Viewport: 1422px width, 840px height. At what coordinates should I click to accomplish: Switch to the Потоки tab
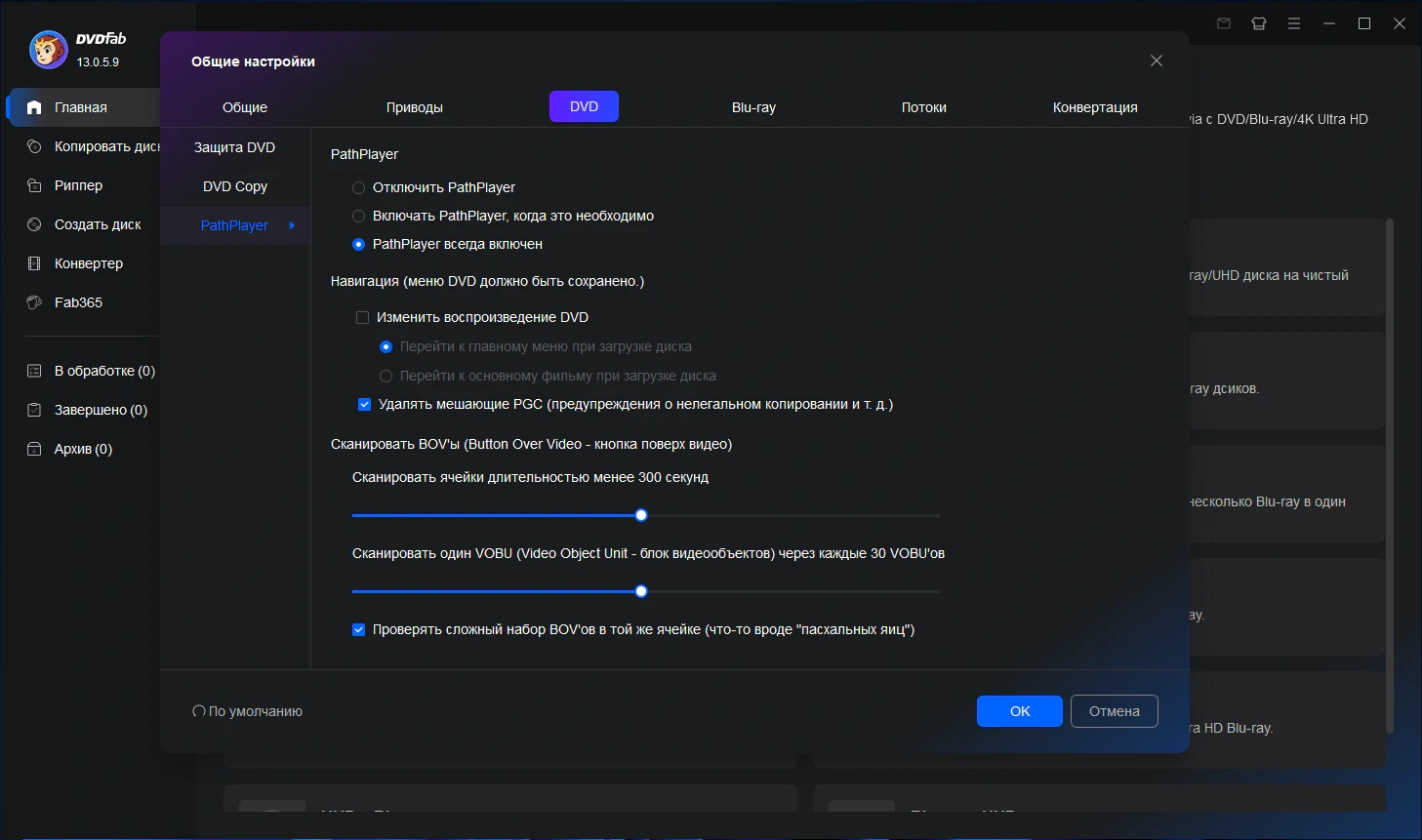(924, 107)
